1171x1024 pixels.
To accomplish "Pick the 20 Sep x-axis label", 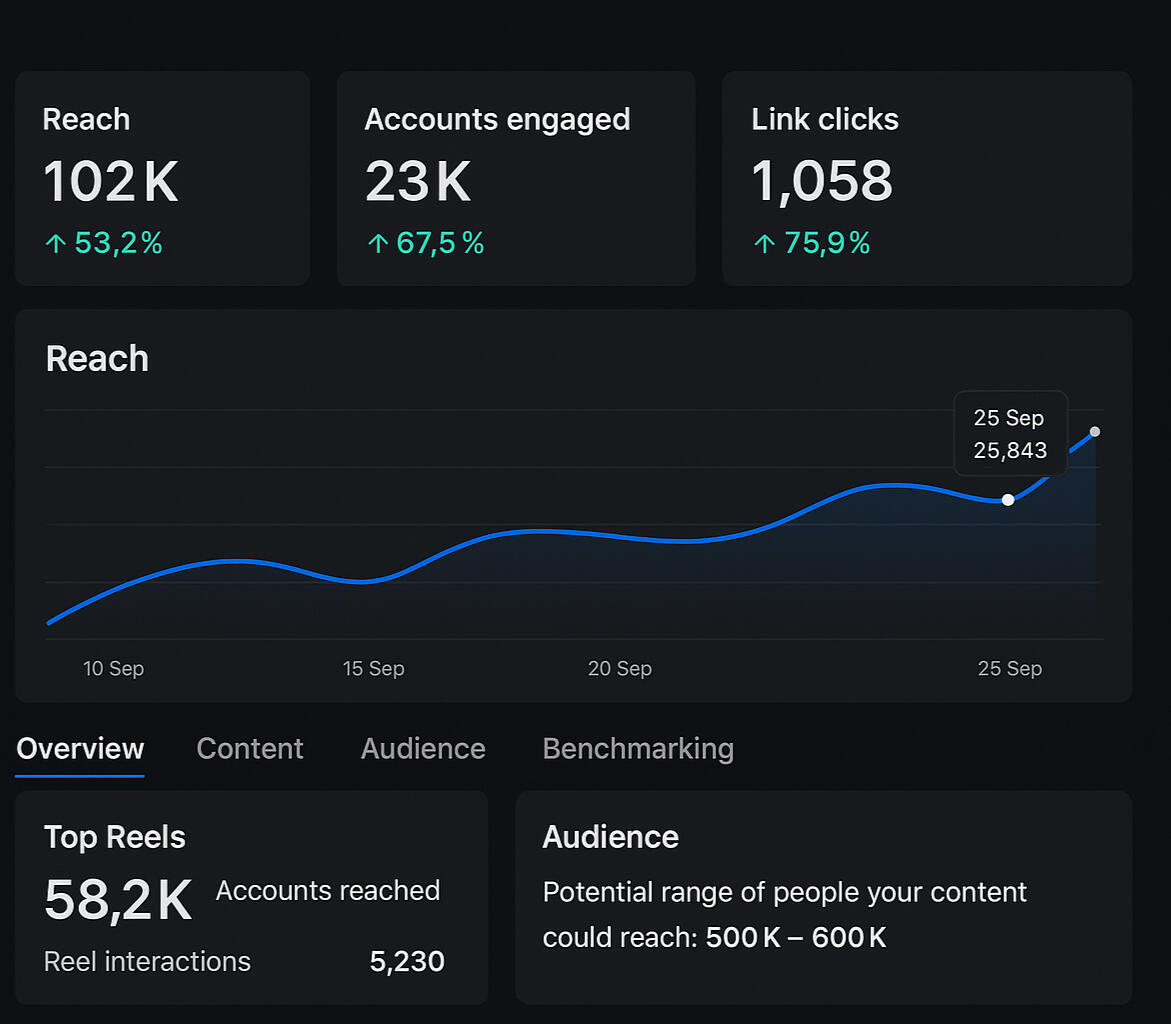I will 619,668.
